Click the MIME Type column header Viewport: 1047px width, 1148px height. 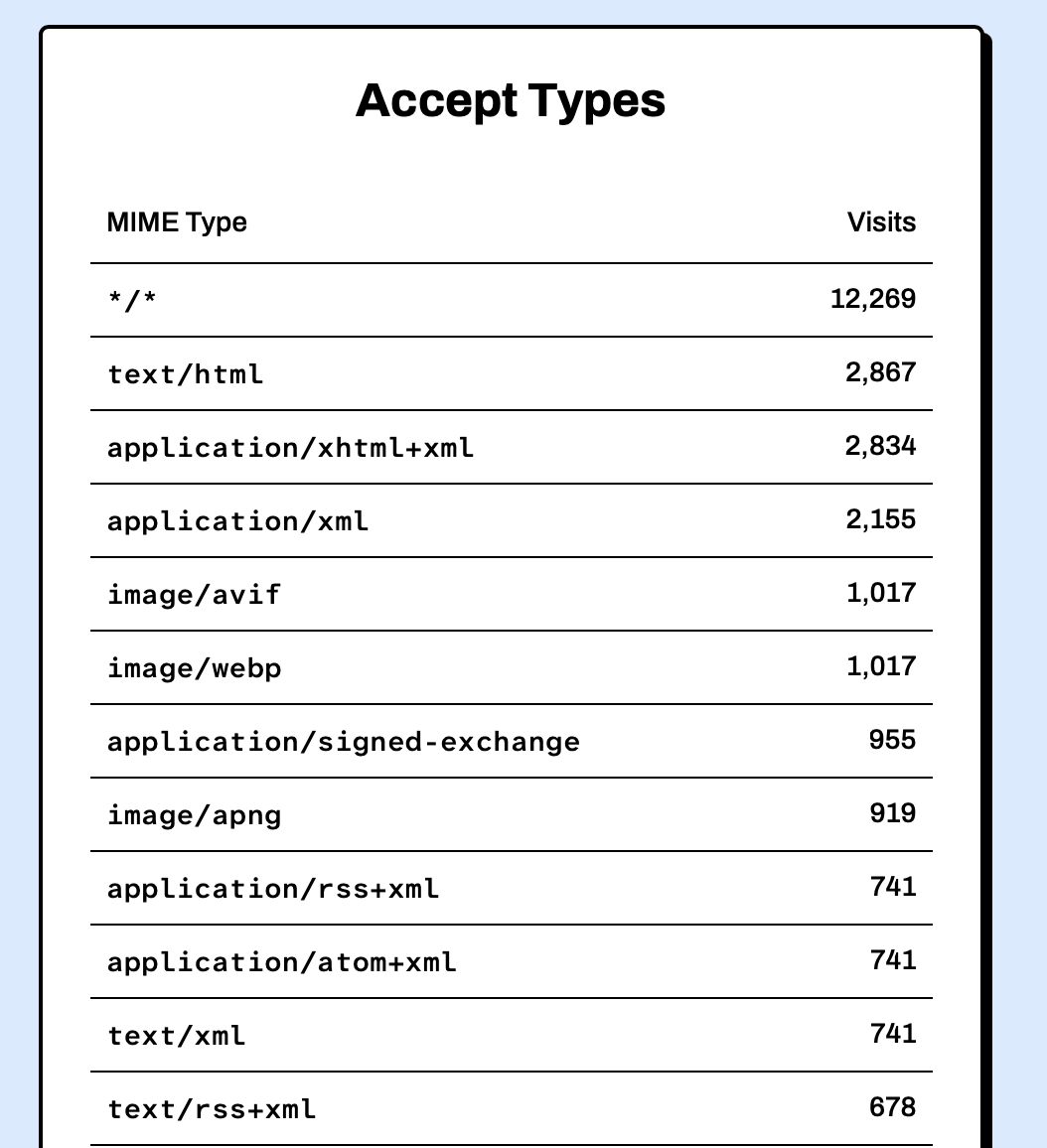pyautogui.click(x=177, y=222)
